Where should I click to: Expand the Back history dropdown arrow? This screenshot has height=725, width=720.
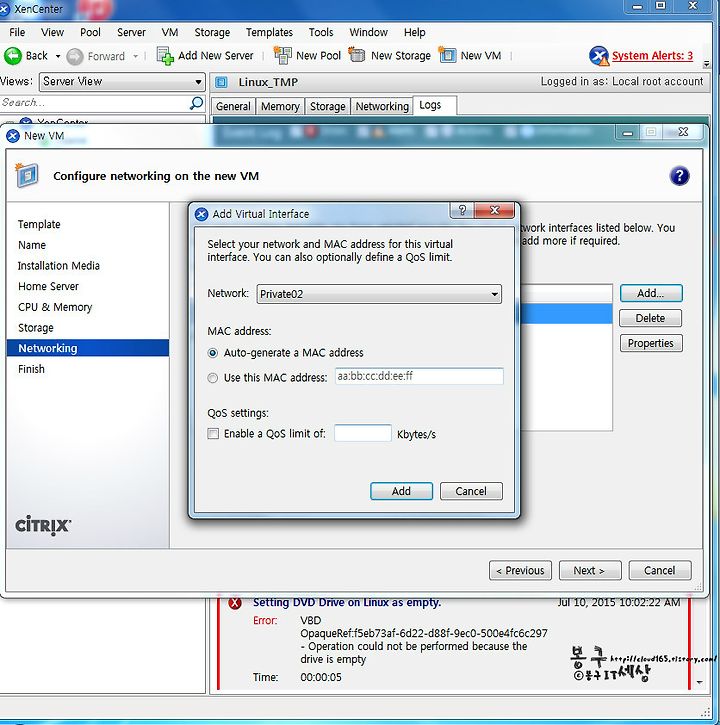(x=58, y=56)
